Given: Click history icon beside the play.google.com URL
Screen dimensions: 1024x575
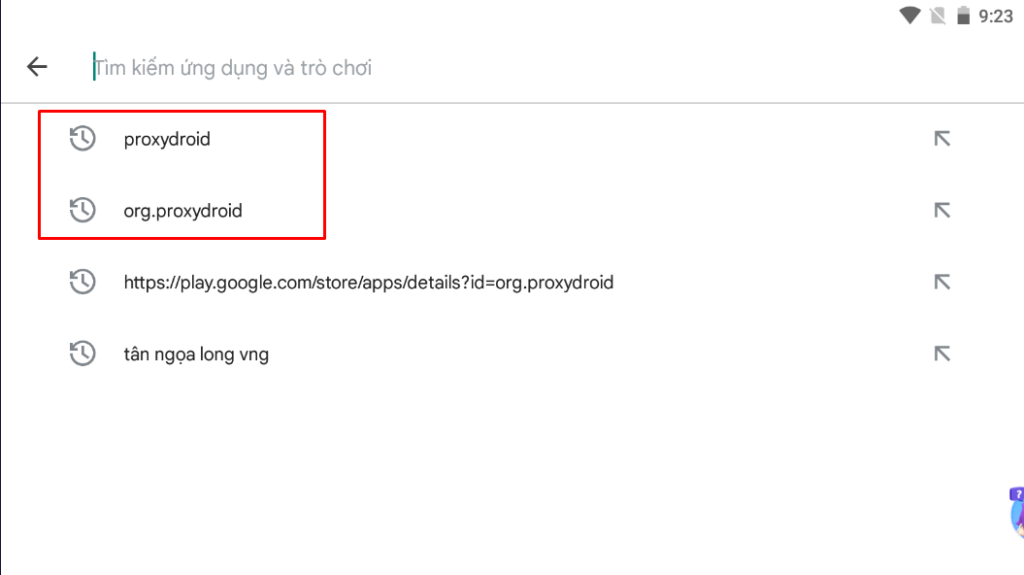Looking at the screenshot, I should tap(82, 282).
